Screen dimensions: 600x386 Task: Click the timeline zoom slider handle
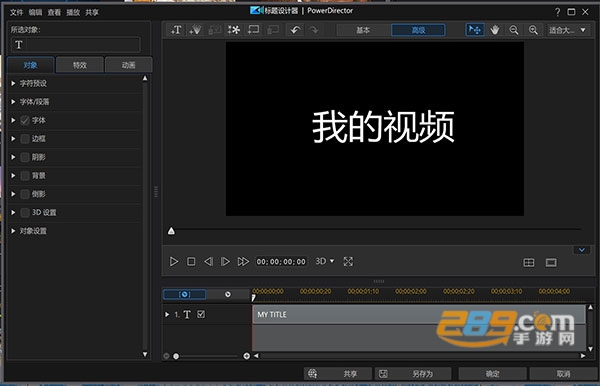click(176, 356)
